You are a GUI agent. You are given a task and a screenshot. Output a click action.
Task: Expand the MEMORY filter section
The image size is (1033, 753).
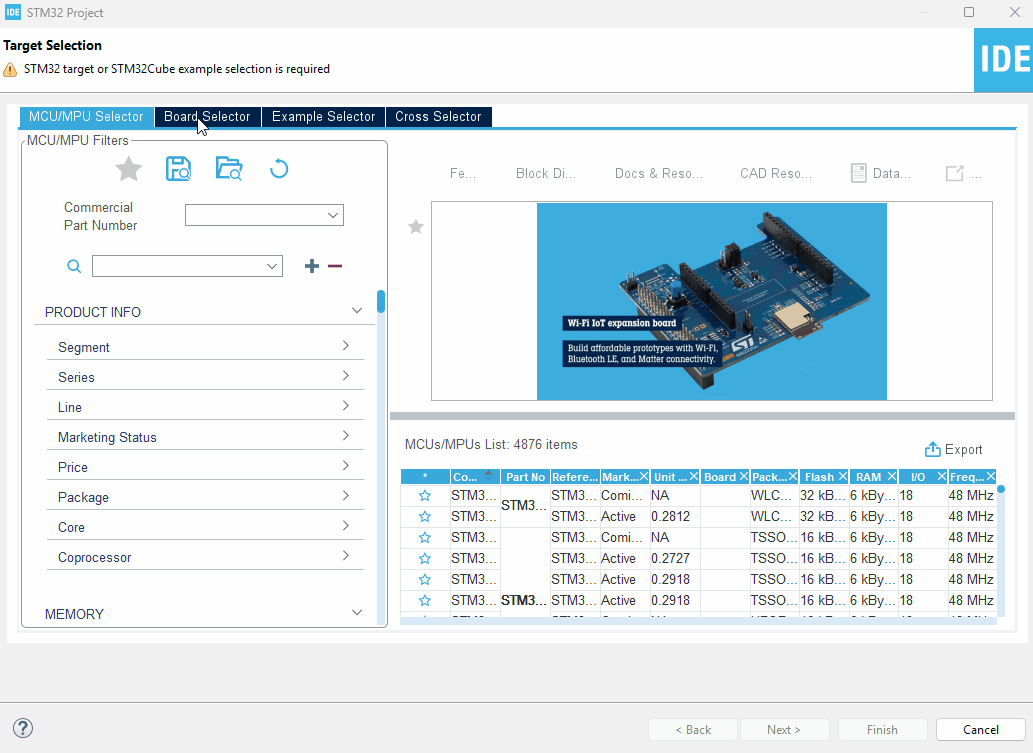click(x=357, y=611)
